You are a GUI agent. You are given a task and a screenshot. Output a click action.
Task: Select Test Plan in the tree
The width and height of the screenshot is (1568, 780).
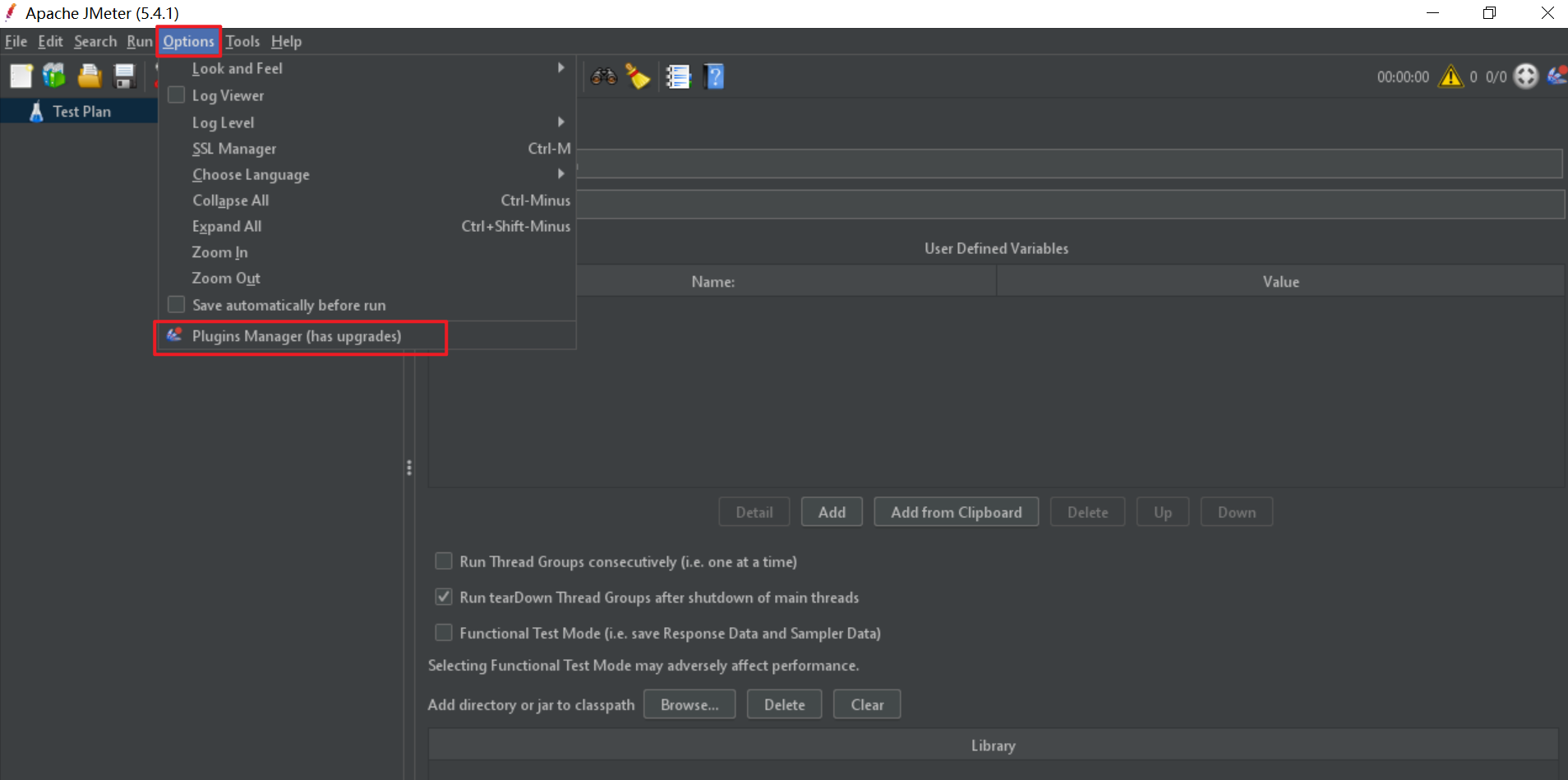point(81,112)
